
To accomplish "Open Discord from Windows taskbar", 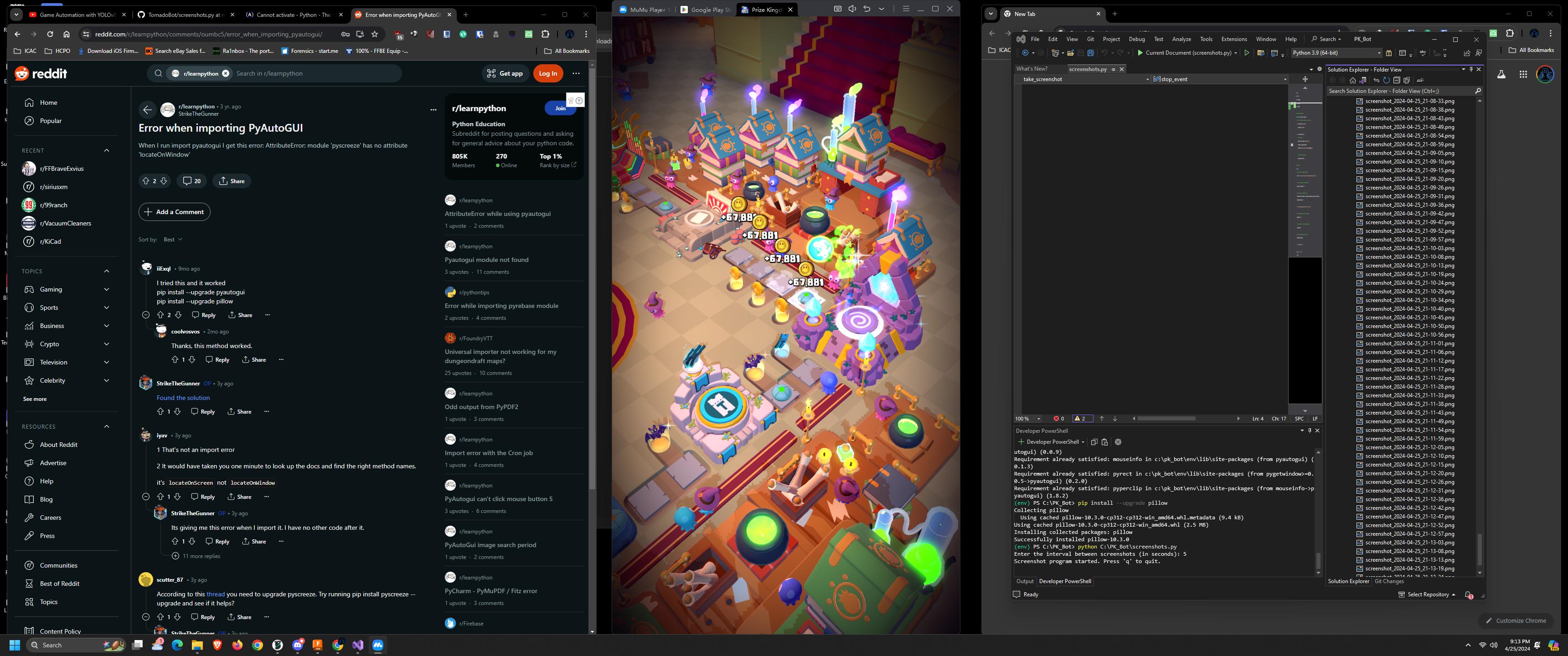I will (x=298, y=645).
